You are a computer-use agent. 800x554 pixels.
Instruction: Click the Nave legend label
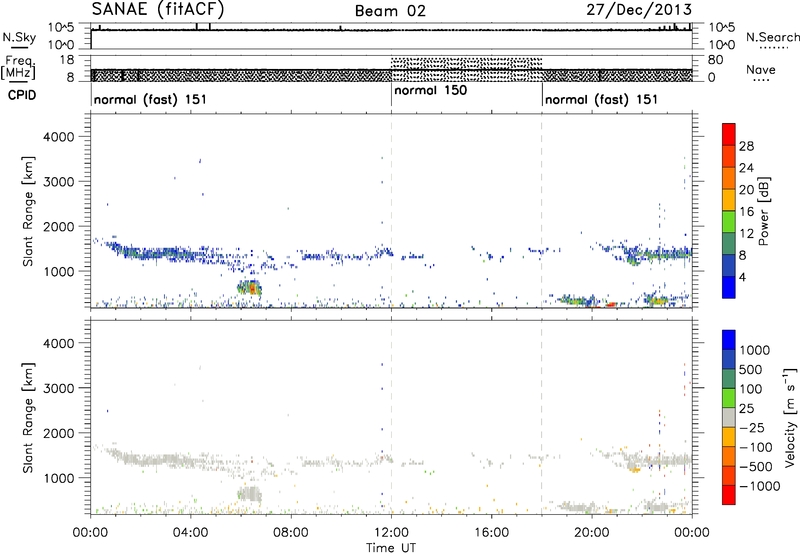click(761, 69)
